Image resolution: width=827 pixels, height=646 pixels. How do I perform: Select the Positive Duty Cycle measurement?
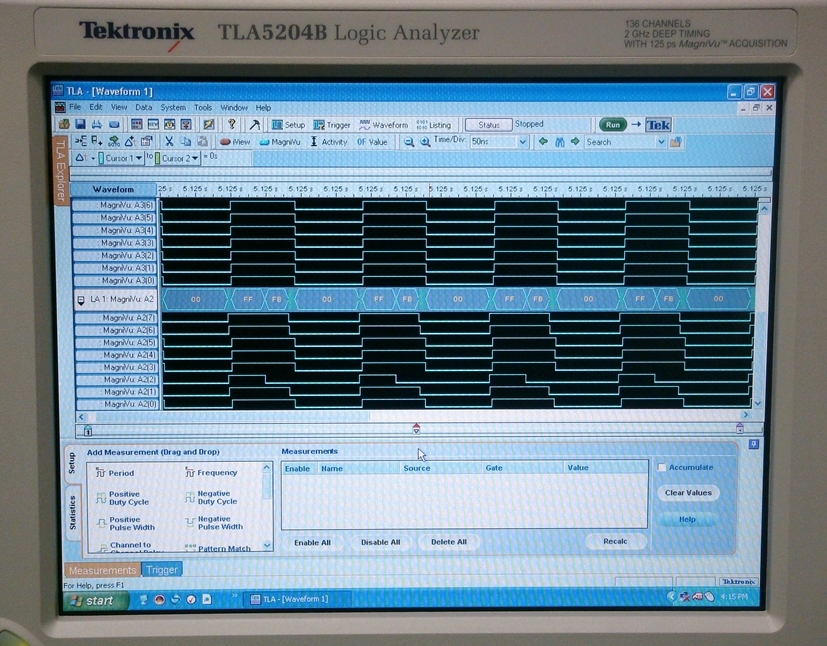123,498
